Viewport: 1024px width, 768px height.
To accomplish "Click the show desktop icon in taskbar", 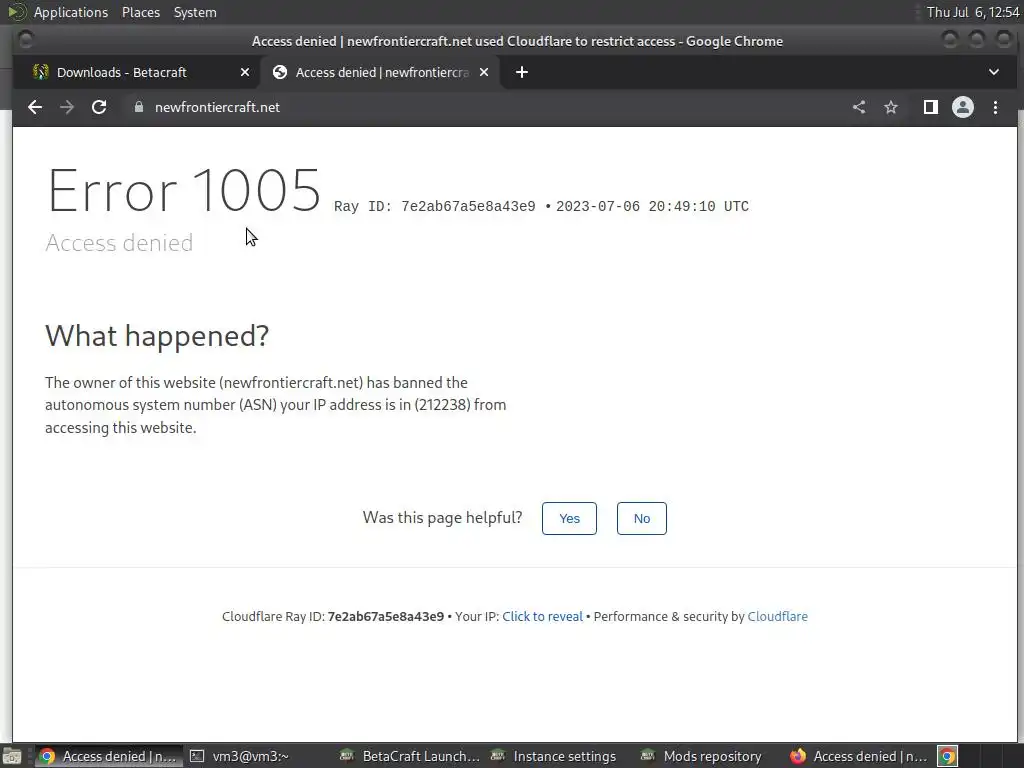I will pyautogui.click(x=12, y=756).
